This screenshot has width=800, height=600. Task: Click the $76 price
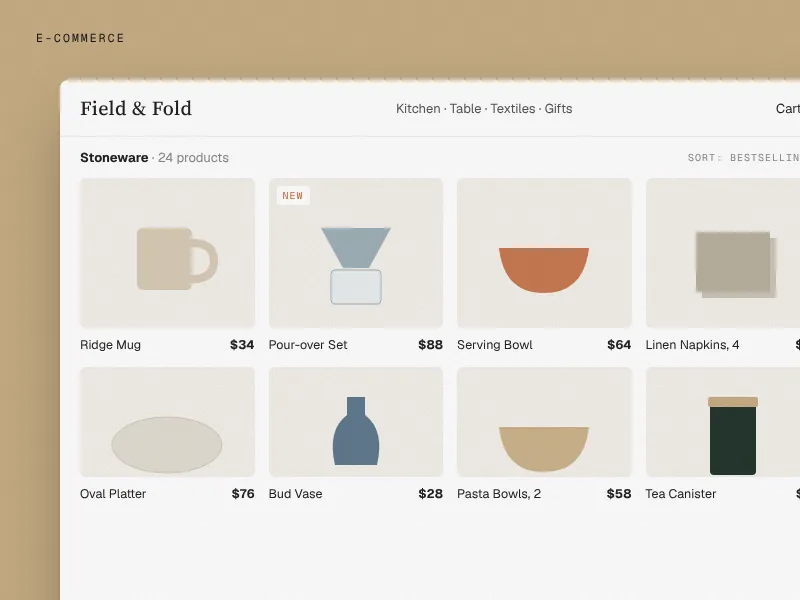pyautogui.click(x=243, y=494)
